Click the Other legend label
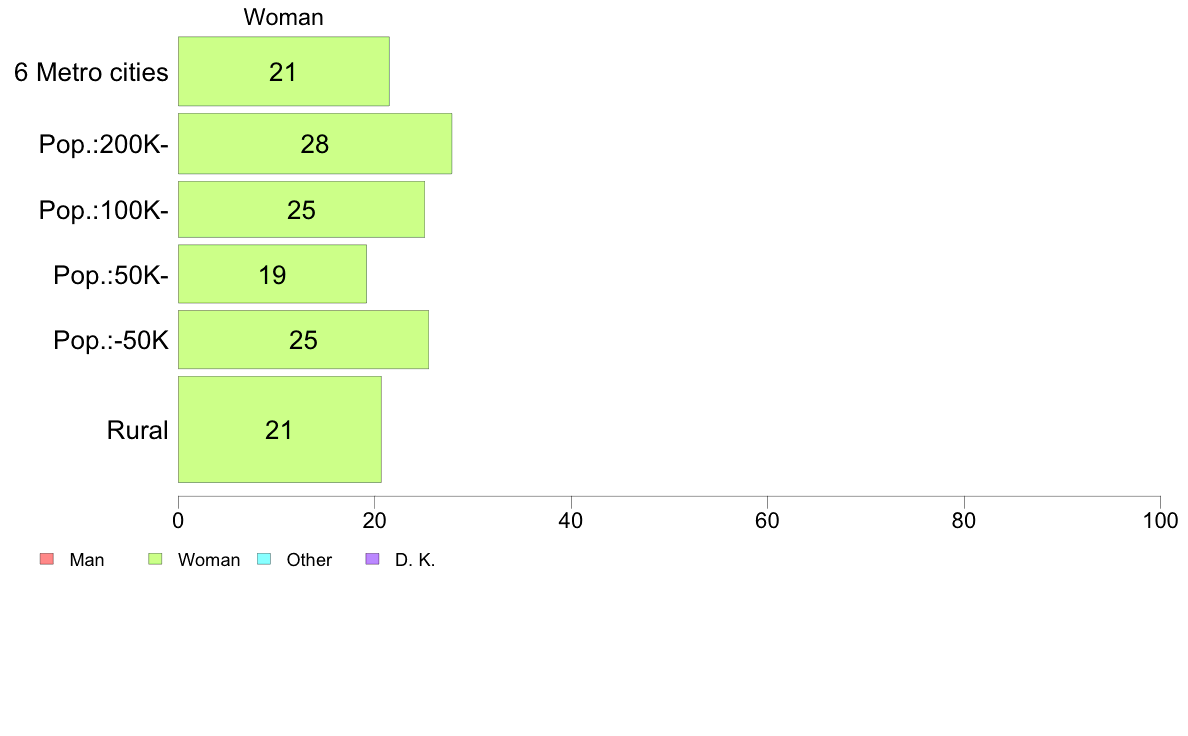Screen dimensions: 1188x736 (x=309, y=560)
